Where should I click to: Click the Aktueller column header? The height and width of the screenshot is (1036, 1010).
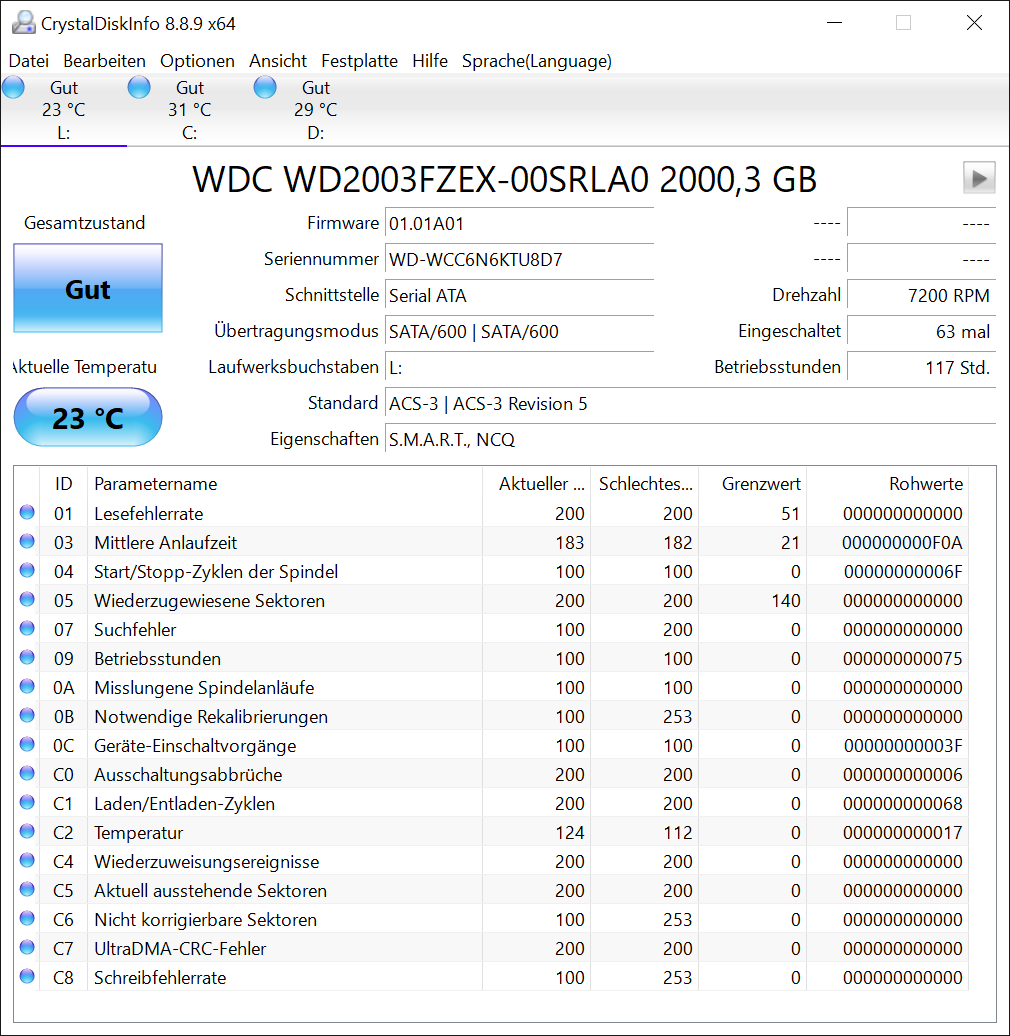coord(536,484)
